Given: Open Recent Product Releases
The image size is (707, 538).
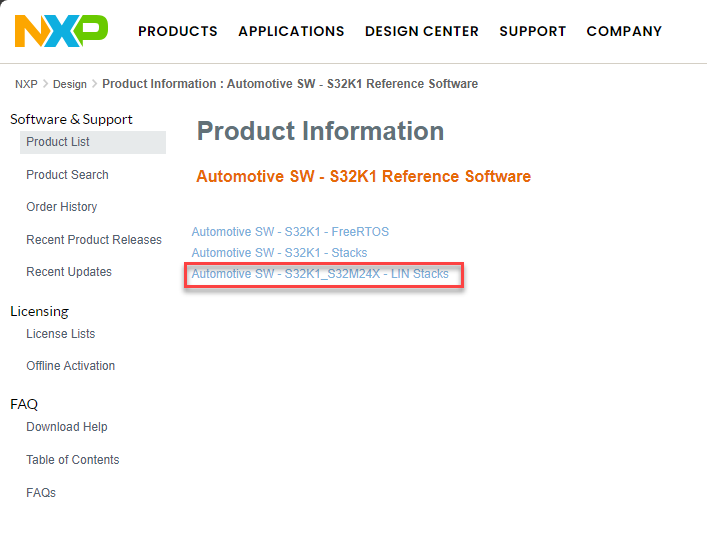Looking at the screenshot, I should click(x=94, y=240).
